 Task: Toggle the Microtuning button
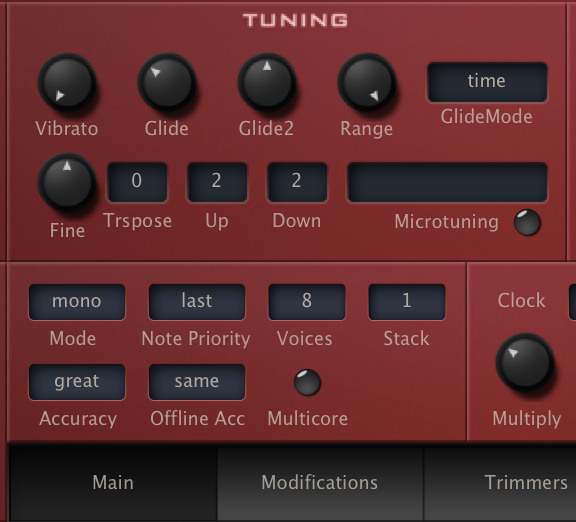coord(527,222)
